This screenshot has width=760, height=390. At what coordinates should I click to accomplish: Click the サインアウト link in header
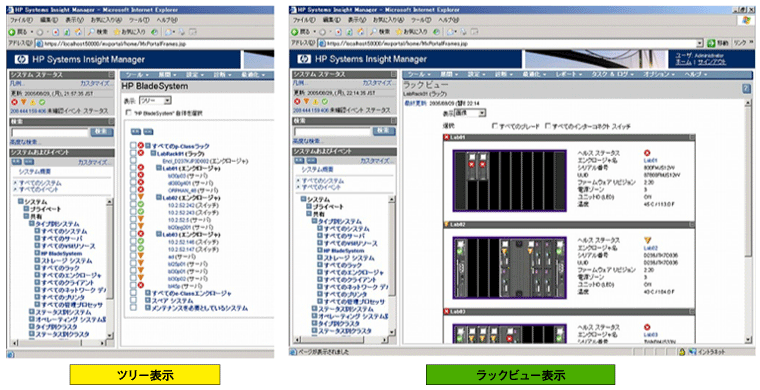712,62
